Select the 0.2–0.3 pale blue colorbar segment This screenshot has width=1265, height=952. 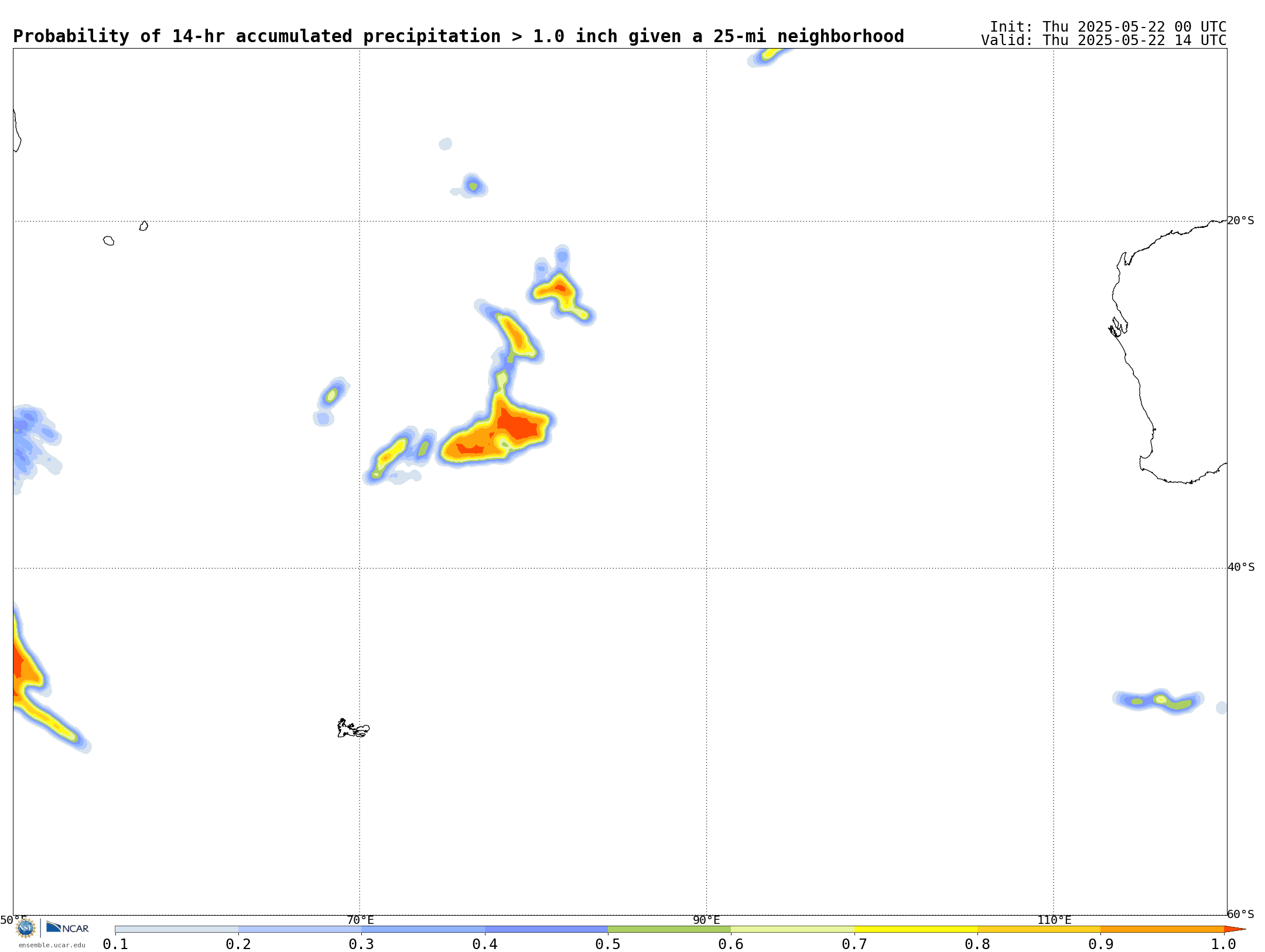tap(300, 929)
